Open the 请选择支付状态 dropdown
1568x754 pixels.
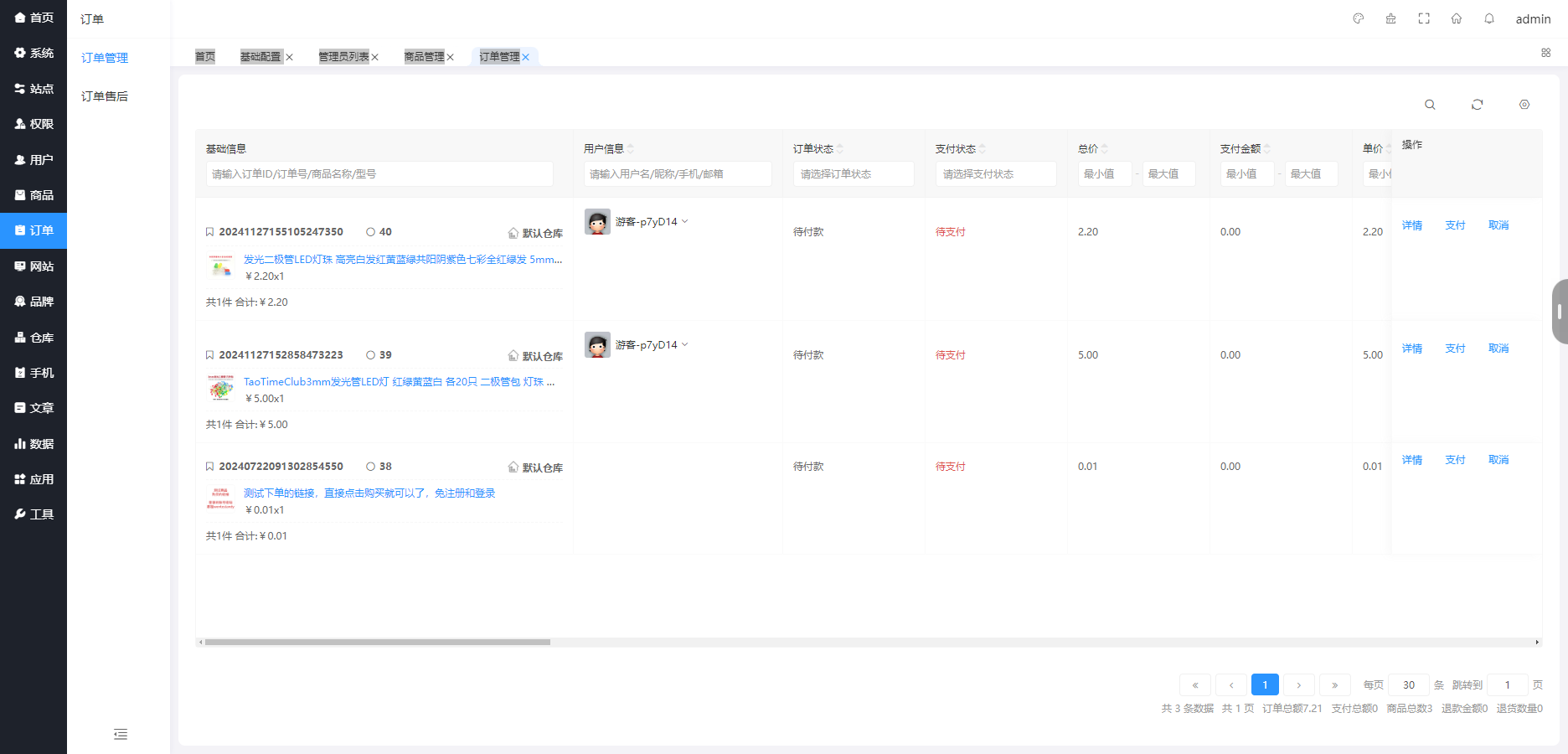996,173
